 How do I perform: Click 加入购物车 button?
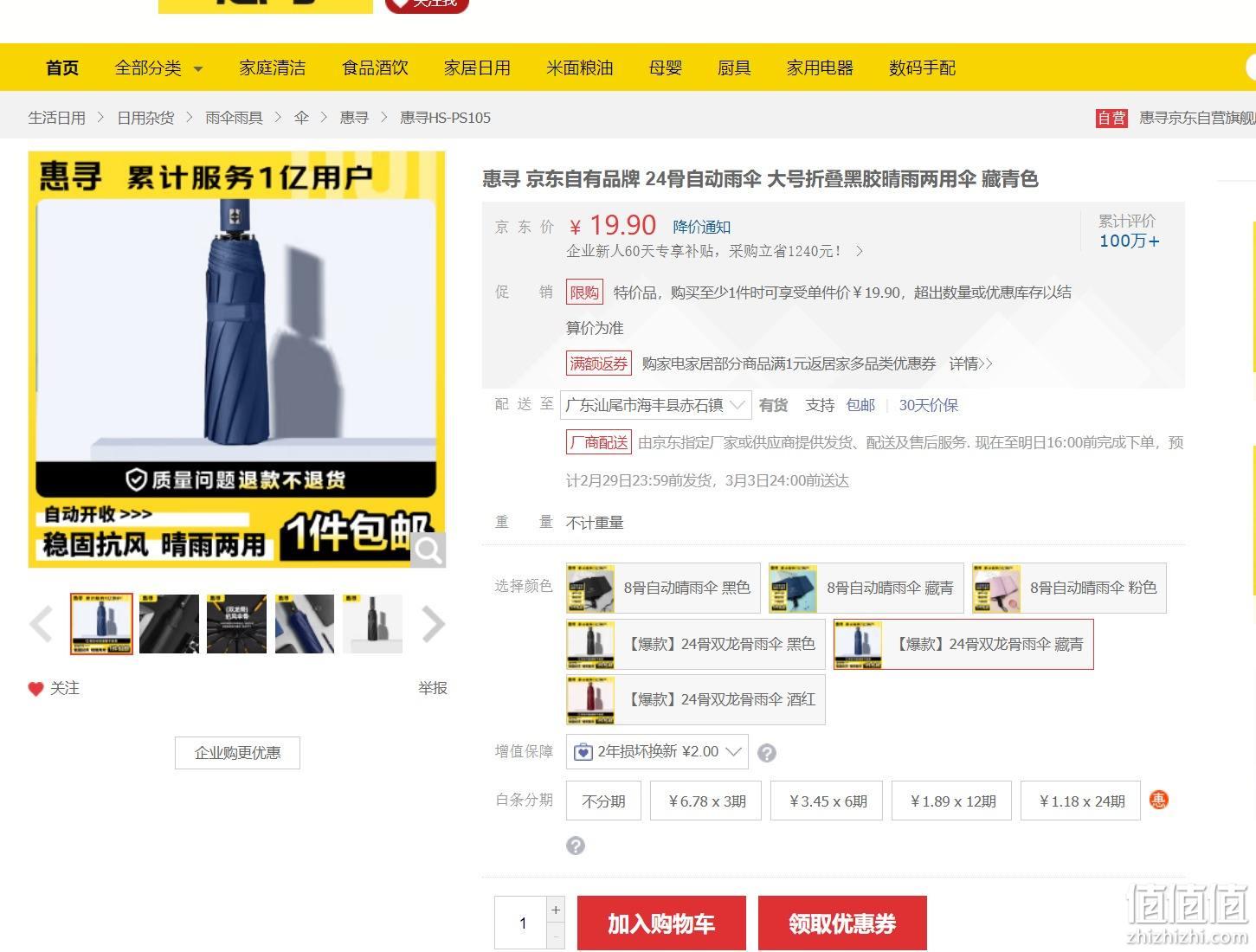(x=661, y=923)
